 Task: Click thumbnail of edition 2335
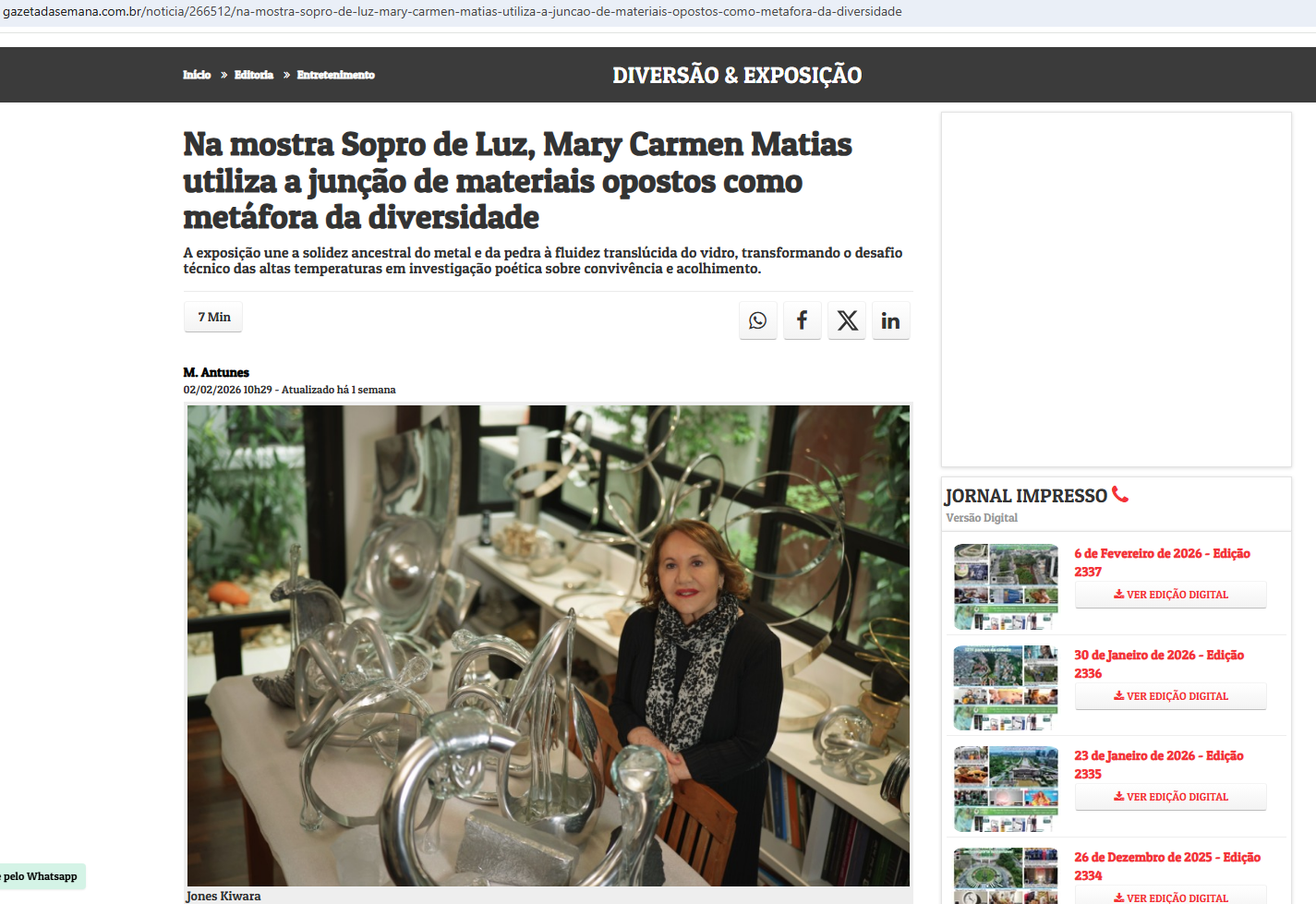1006,789
